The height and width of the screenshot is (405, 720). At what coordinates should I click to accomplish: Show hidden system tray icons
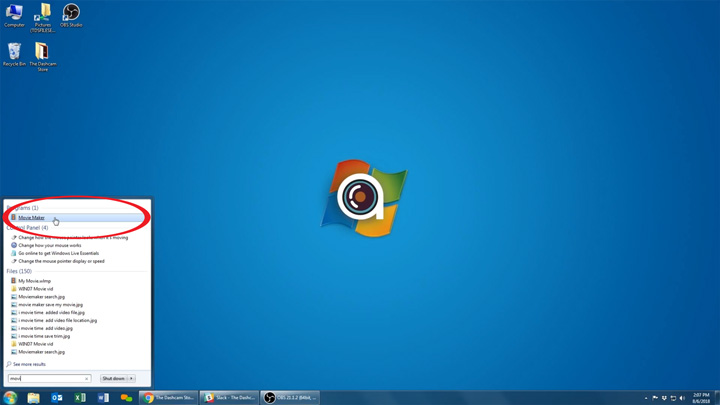646,398
